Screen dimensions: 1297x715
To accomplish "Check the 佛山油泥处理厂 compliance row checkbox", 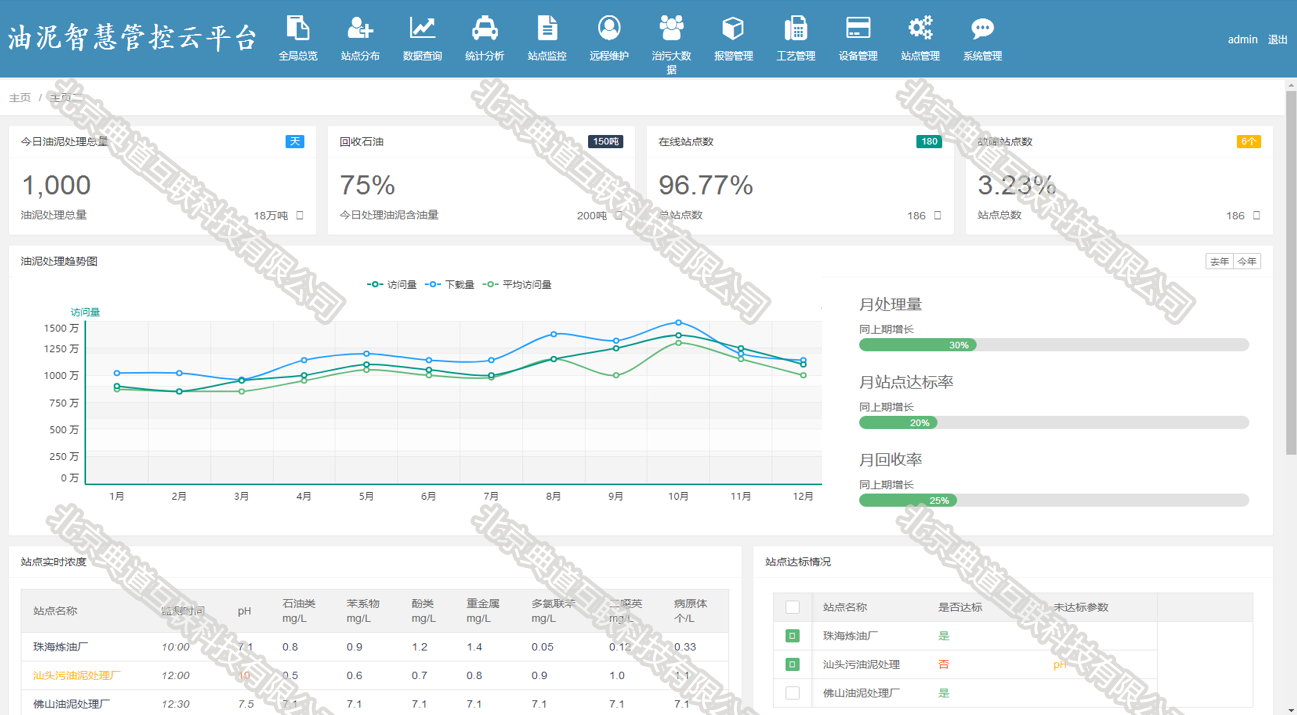I will pyautogui.click(x=793, y=693).
